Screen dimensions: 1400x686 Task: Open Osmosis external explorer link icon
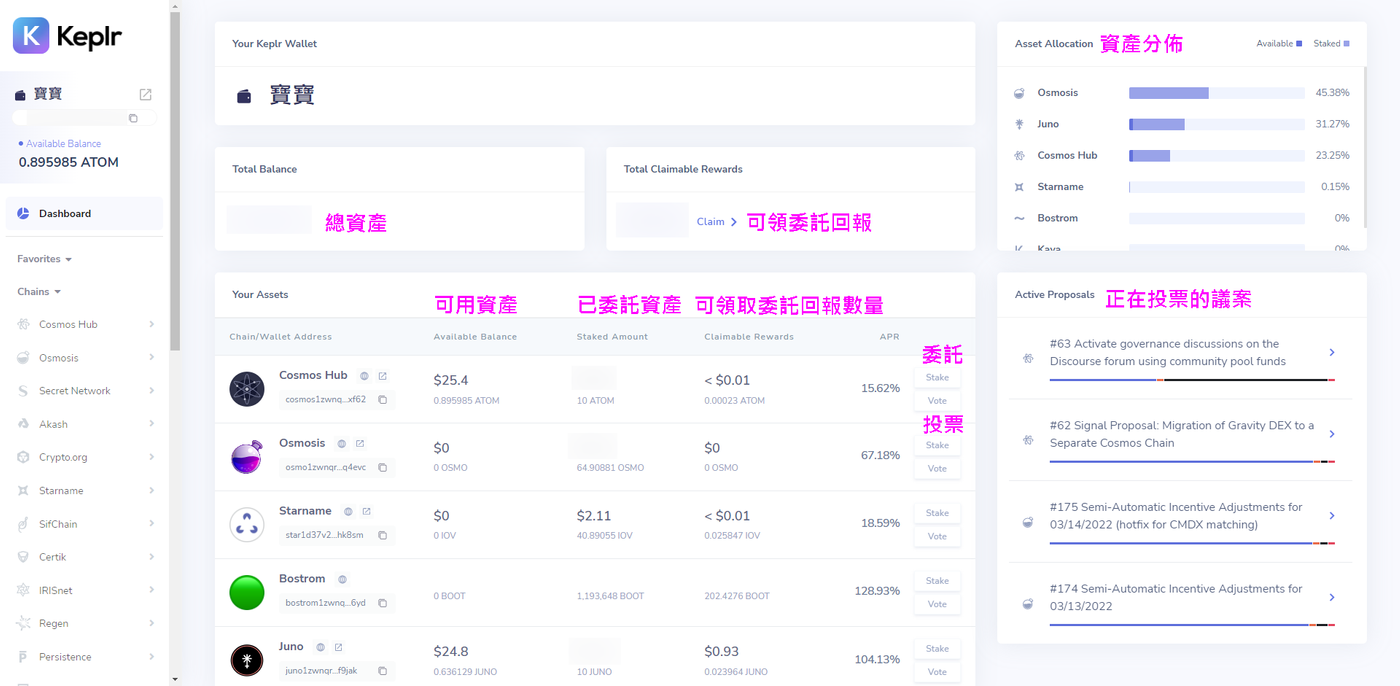point(360,443)
